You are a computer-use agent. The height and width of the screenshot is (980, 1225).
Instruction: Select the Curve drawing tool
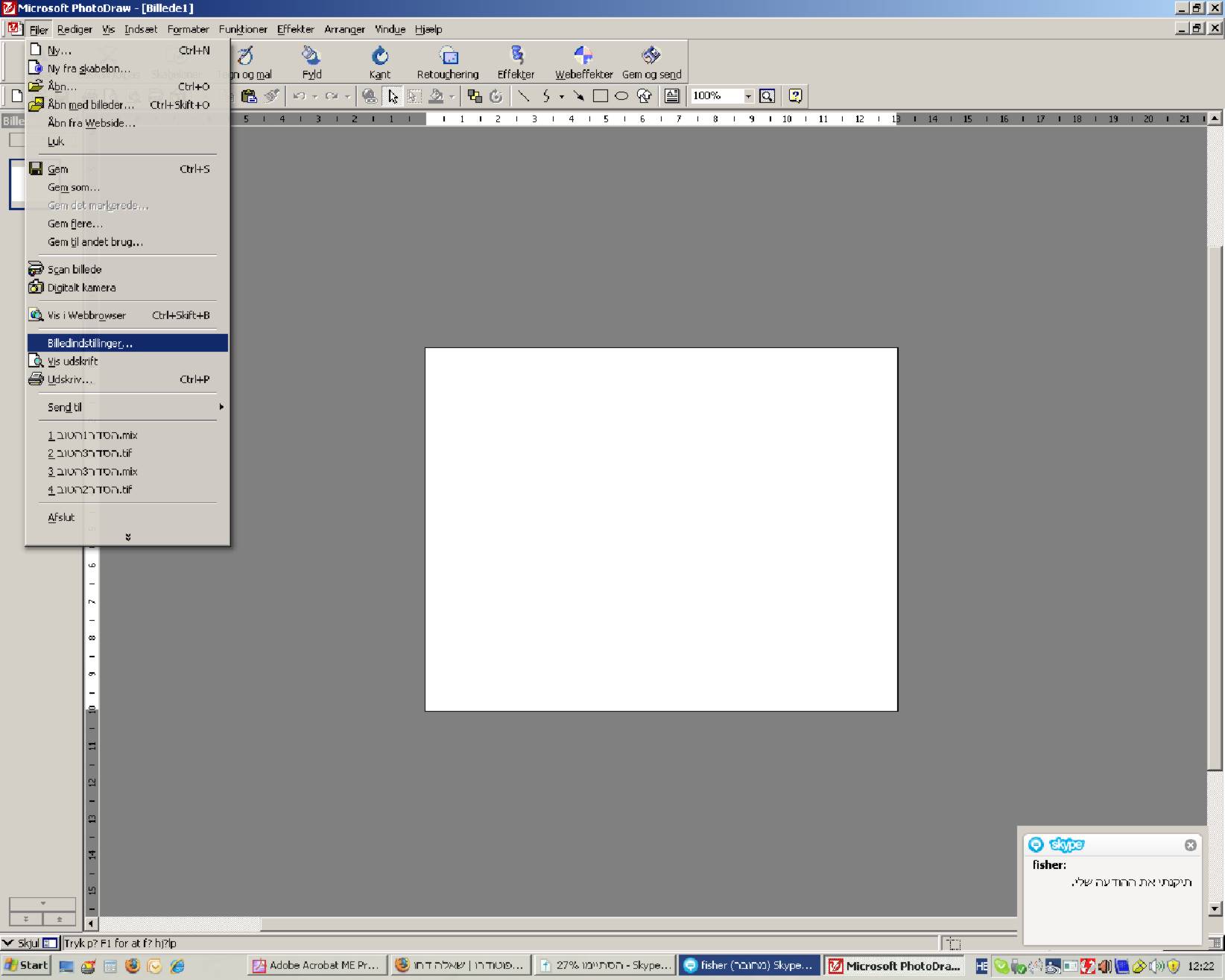546,96
